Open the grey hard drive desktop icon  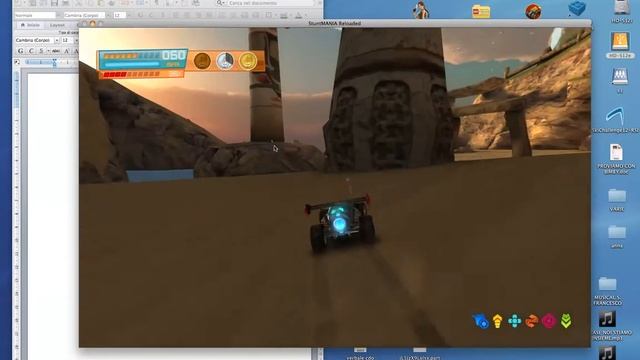pos(621,7)
